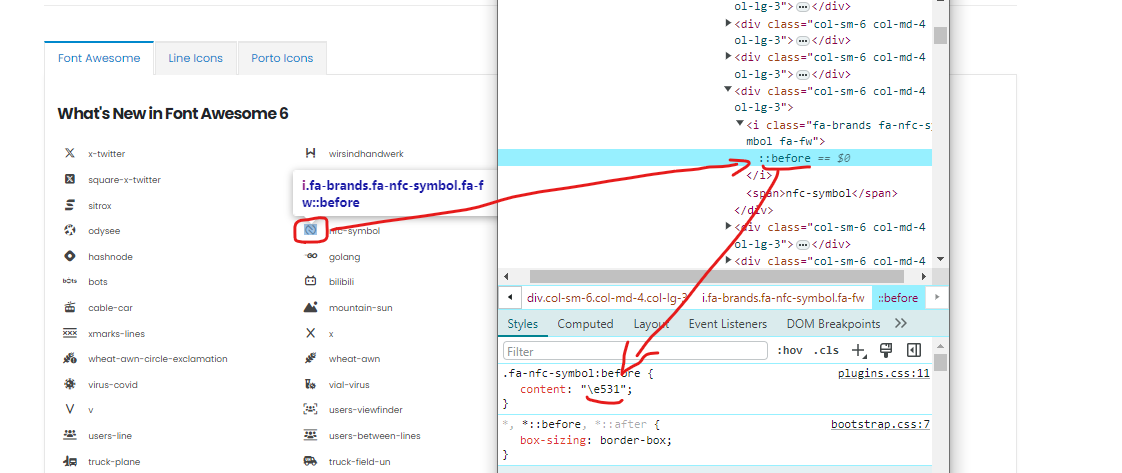This screenshot has width=1122, height=473.
Task: Click the hashnode icon
Action: pos(69,256)
